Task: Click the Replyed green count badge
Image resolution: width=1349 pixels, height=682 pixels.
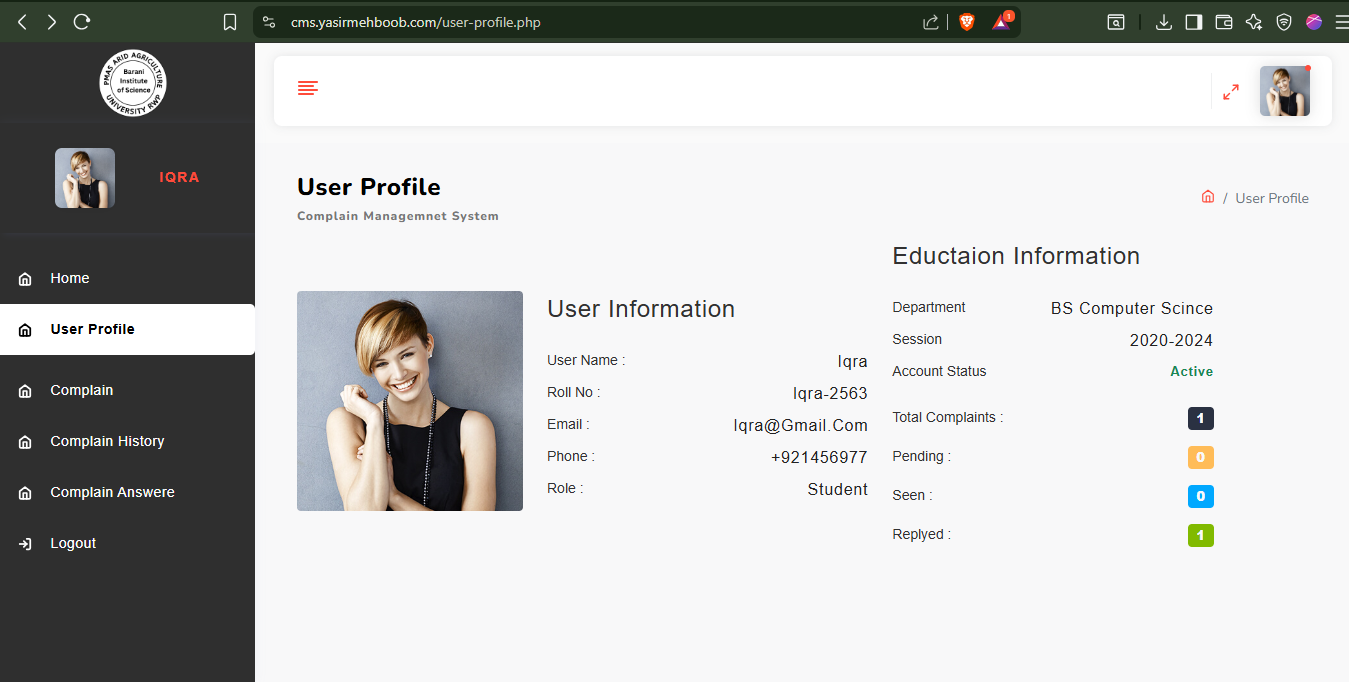Action: tap(1200, 535)
